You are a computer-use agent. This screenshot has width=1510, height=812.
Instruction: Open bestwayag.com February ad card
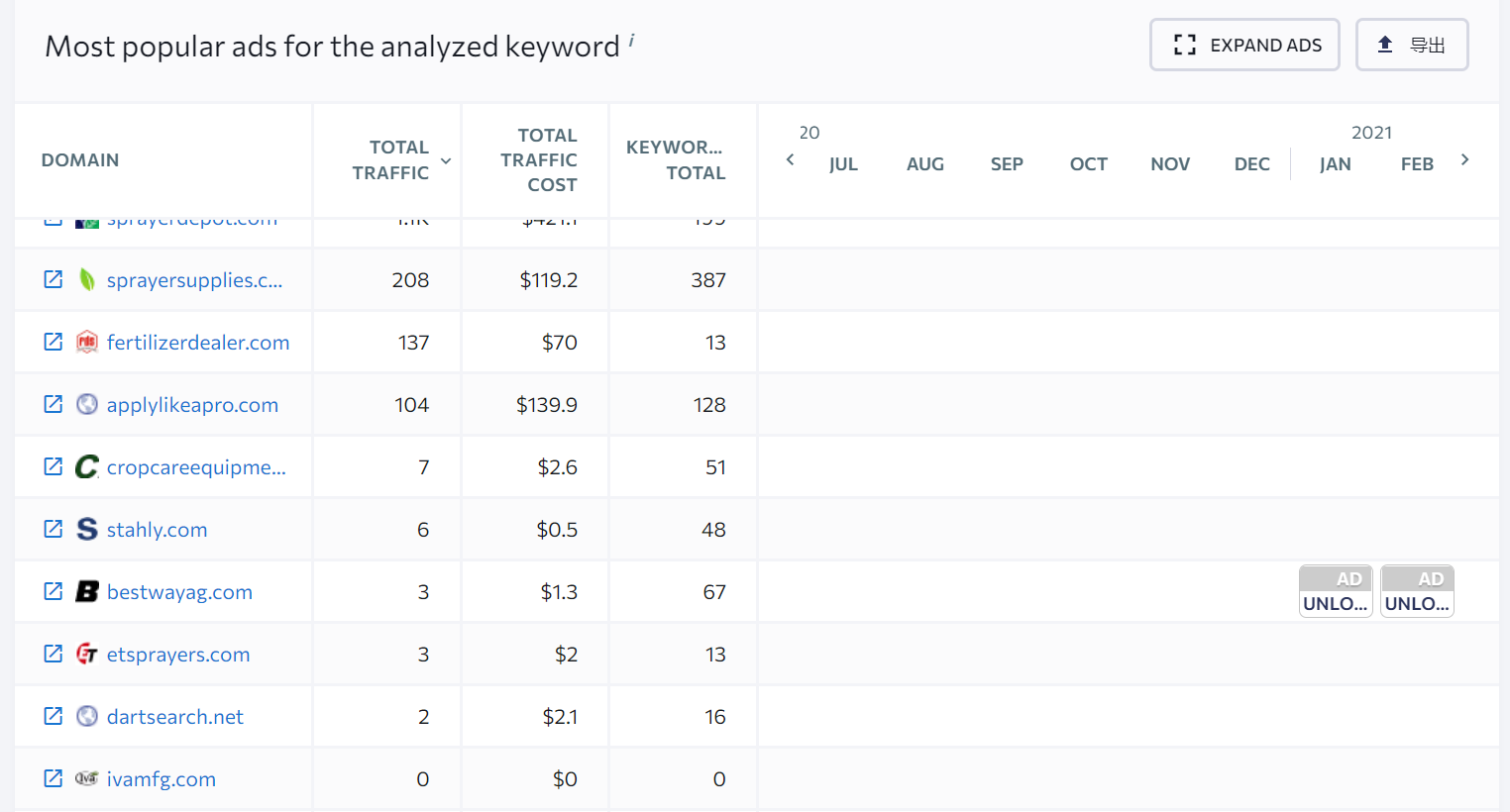[1417, 591]
